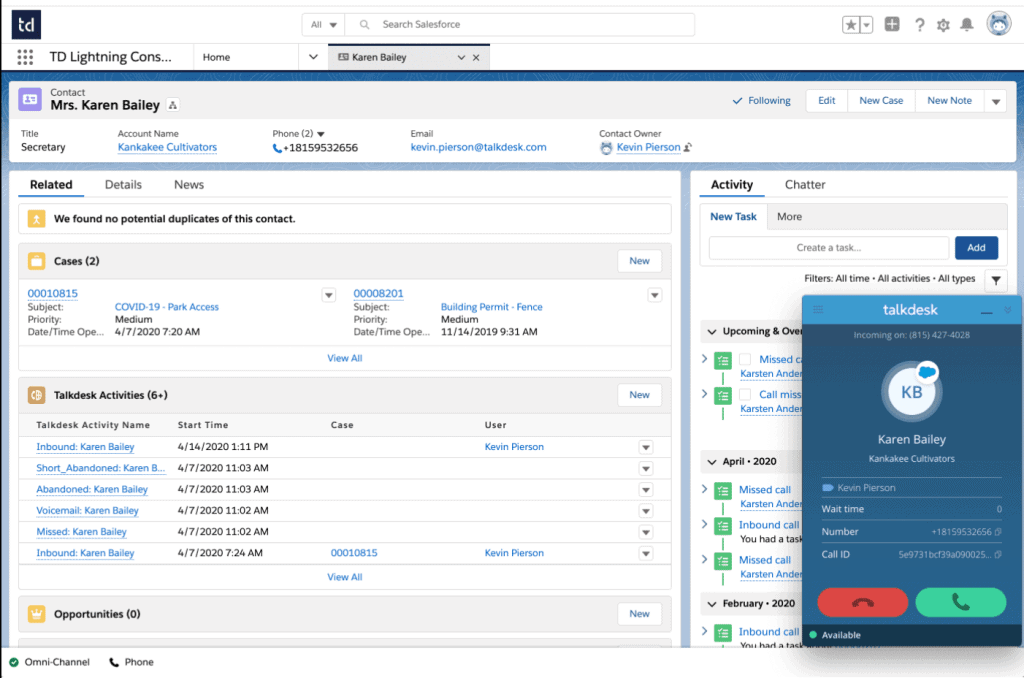Click the Search Salesforce field

[520, 25]
